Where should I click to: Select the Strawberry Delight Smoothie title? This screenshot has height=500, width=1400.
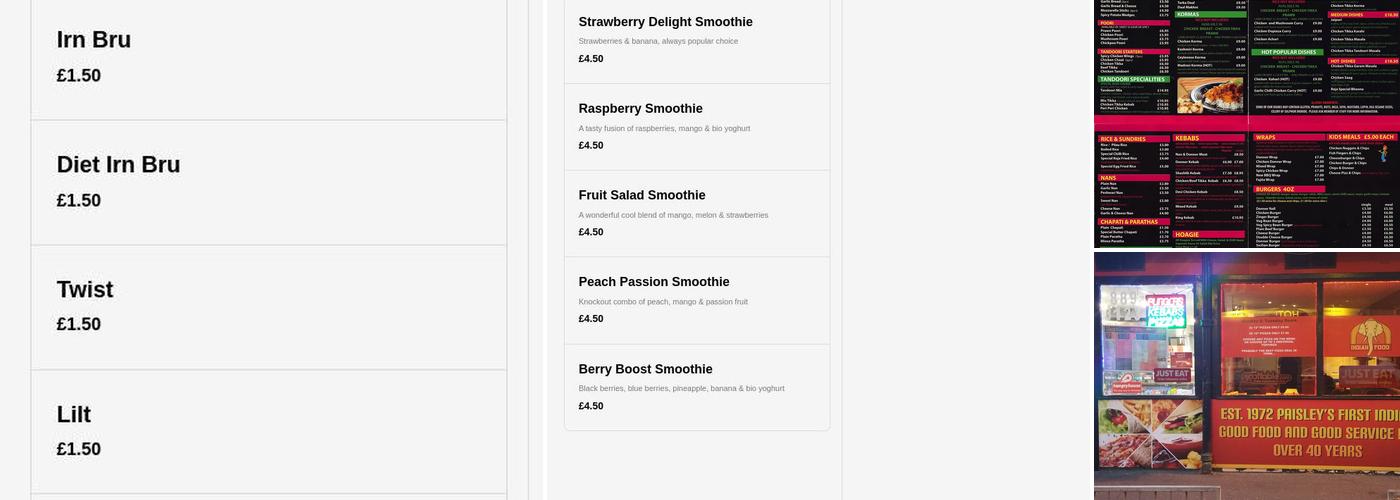pos(665,22)
